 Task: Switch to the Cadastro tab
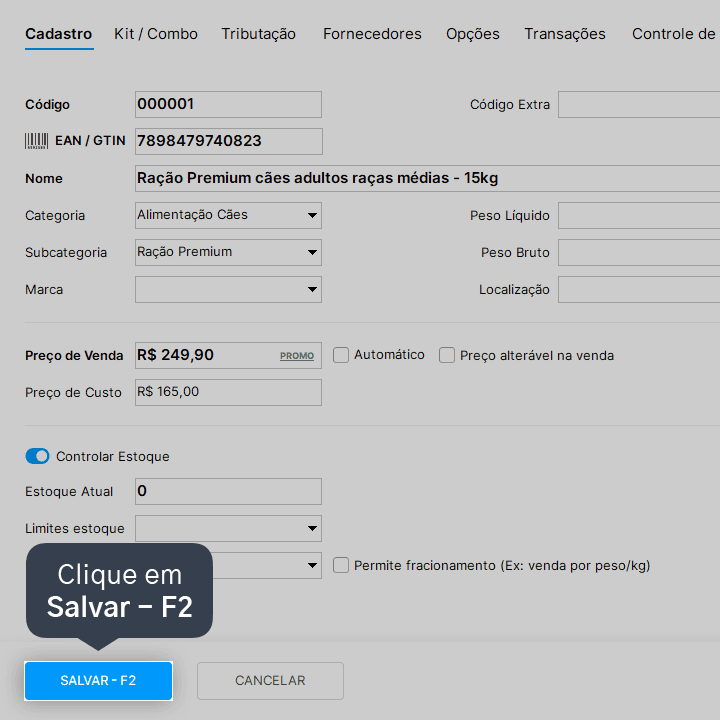[x=59, y=34]
